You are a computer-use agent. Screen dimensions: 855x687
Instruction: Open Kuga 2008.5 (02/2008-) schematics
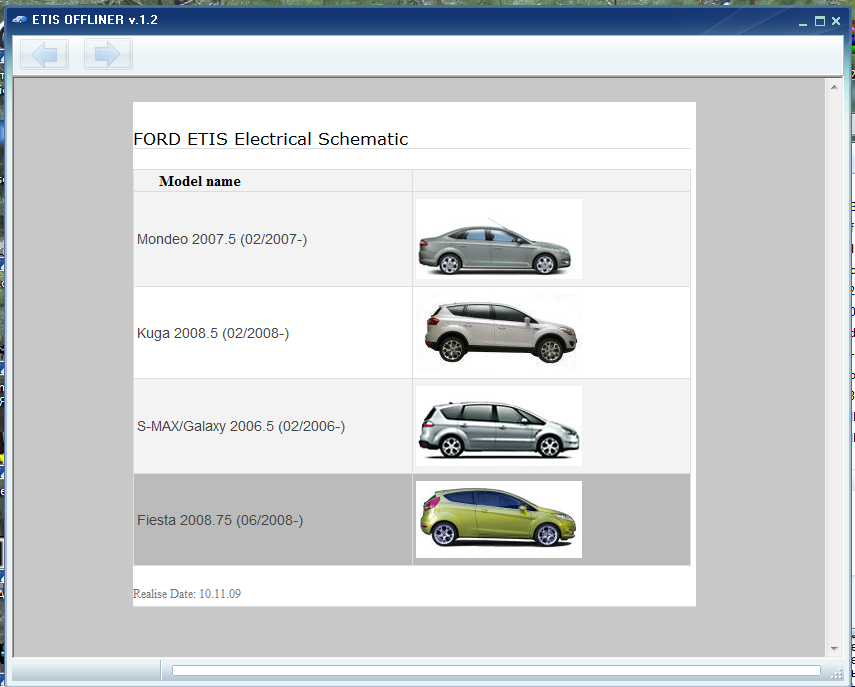(213, 333)
